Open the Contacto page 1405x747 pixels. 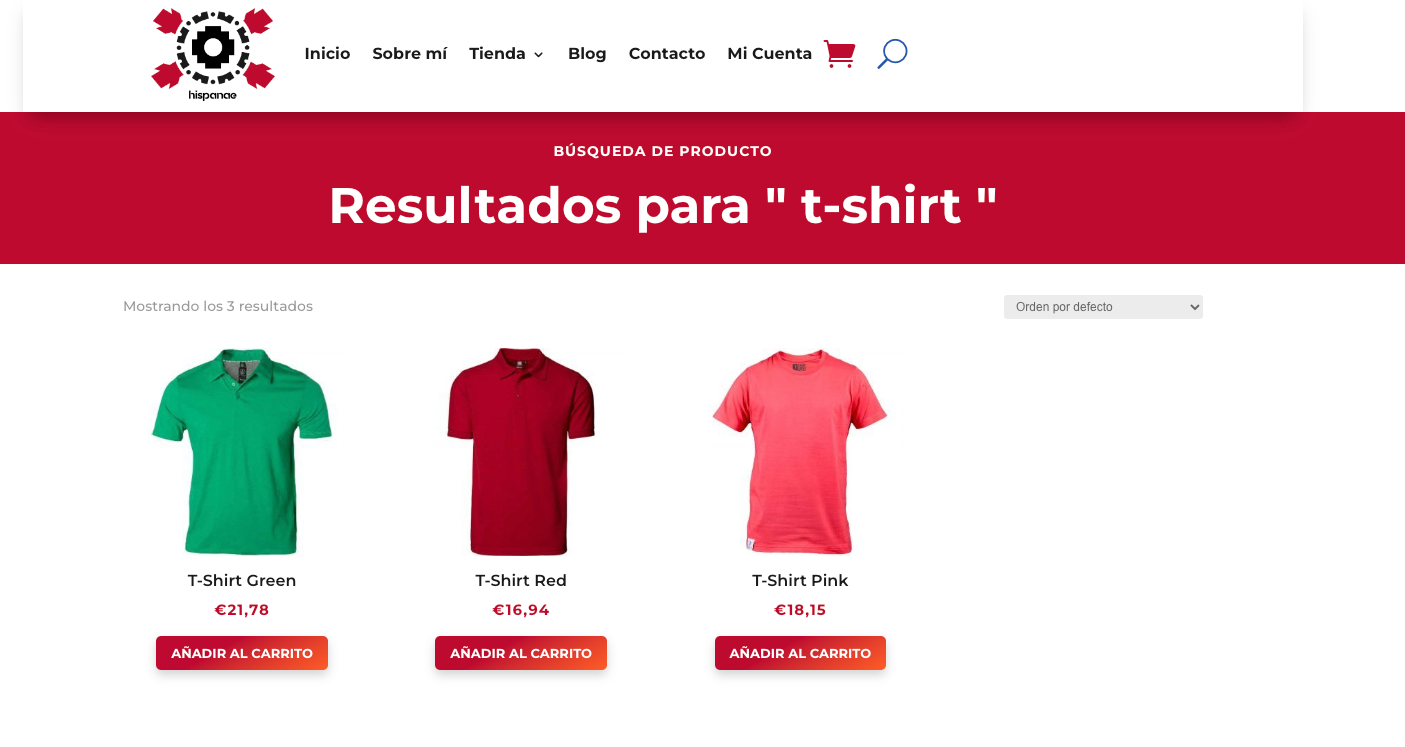pos(667,54)
